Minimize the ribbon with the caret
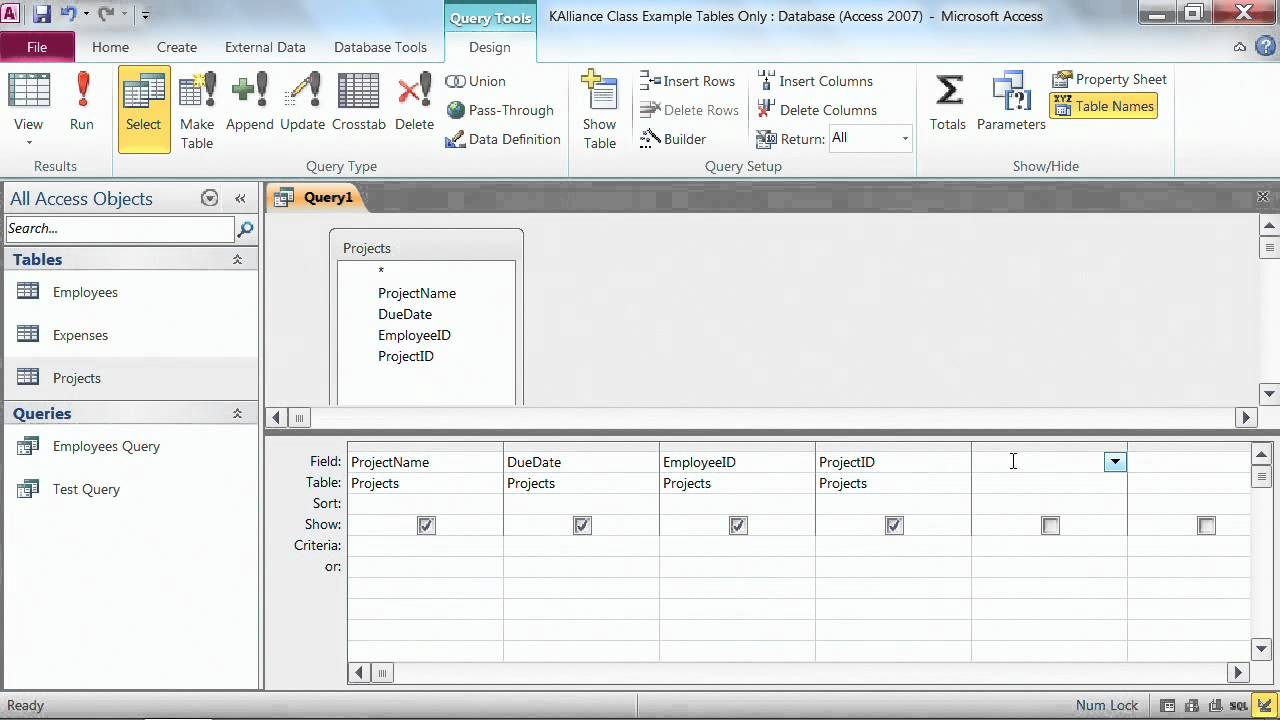The width and height of the screenshot is (1280, 720). tap(1240, 47)
